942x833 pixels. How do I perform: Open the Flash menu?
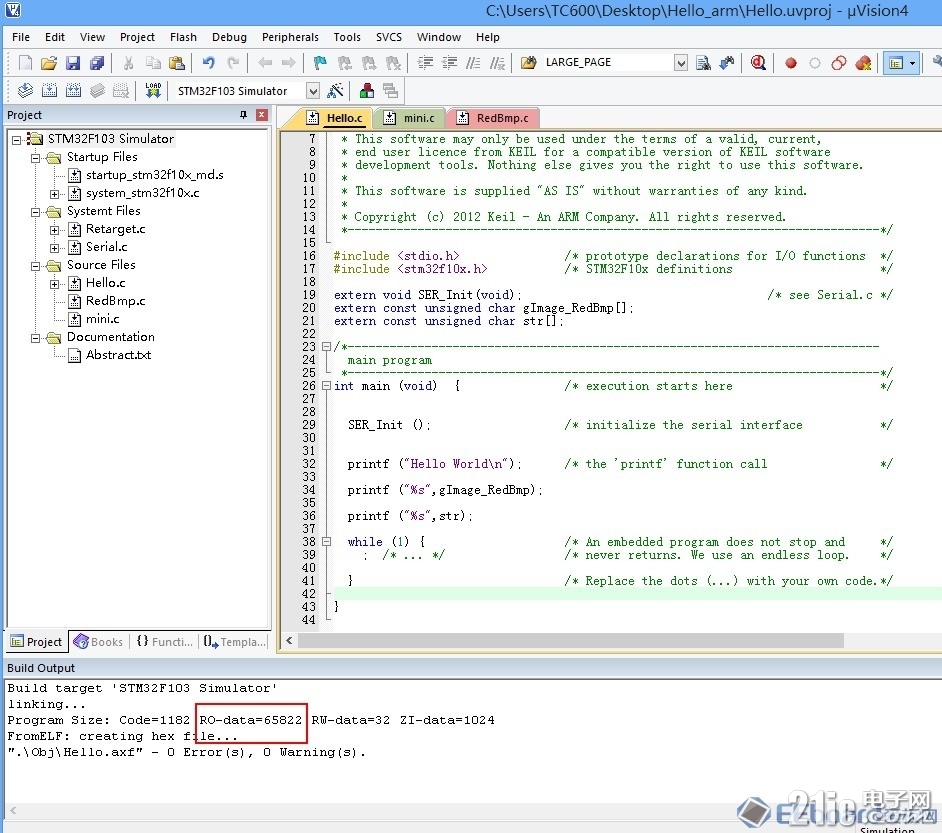(x=183, y=37)
